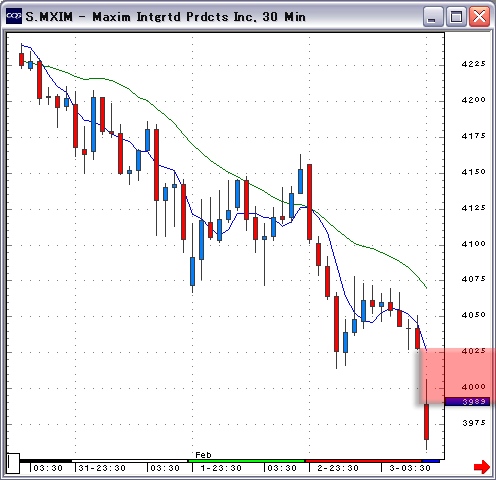496x480 pixels.
Task: Click the green session bar on time axis
Action: click(247, 461)
